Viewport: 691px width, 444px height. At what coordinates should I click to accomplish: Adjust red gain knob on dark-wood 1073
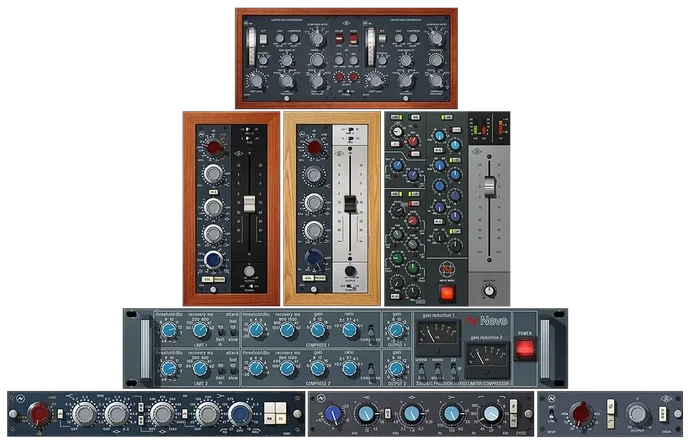pos(214,148)
